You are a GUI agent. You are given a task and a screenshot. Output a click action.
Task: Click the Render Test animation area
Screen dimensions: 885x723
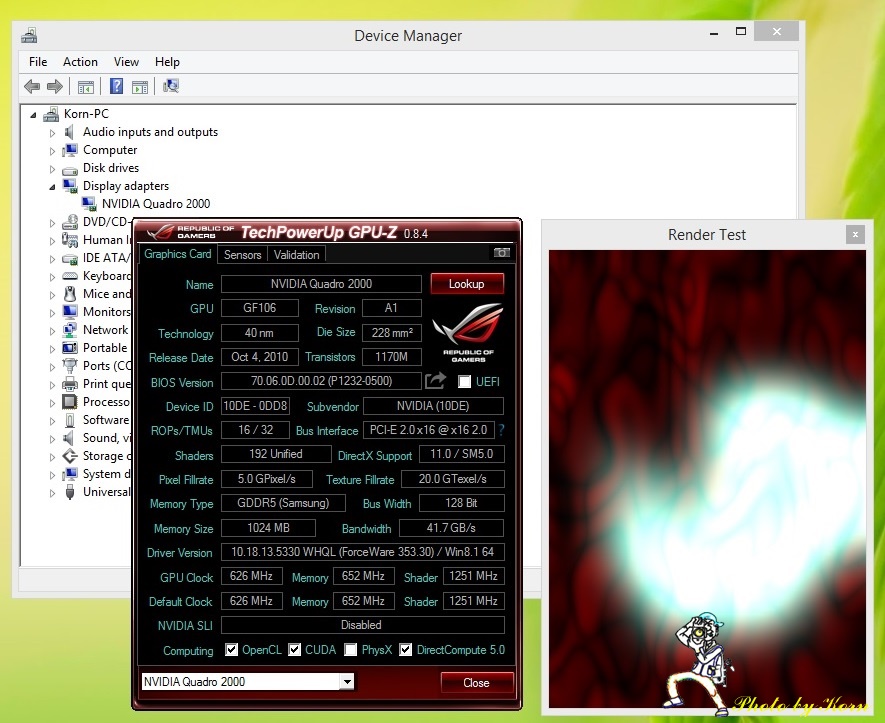click(707, 479)
